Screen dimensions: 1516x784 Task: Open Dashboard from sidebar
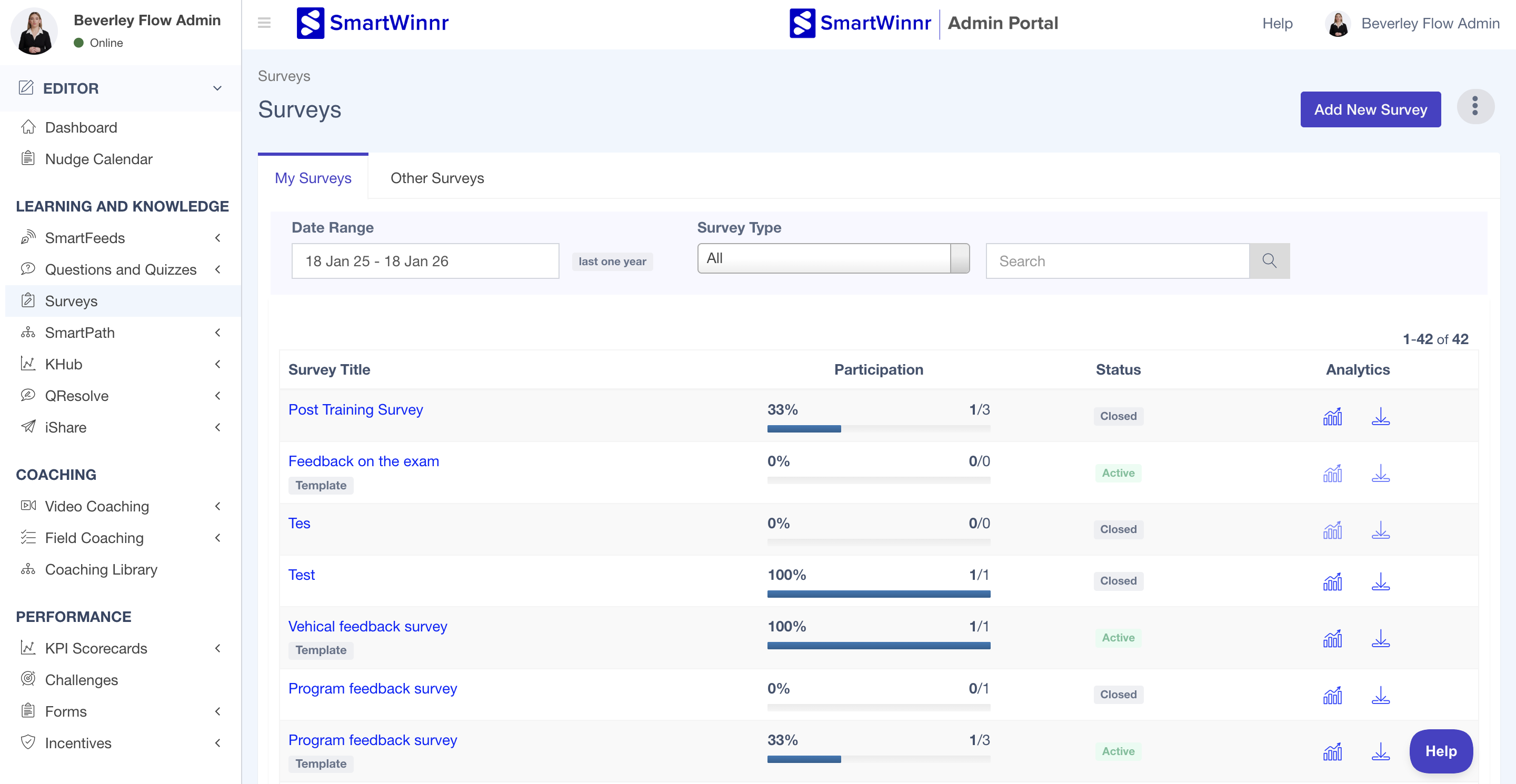point(81,128)
